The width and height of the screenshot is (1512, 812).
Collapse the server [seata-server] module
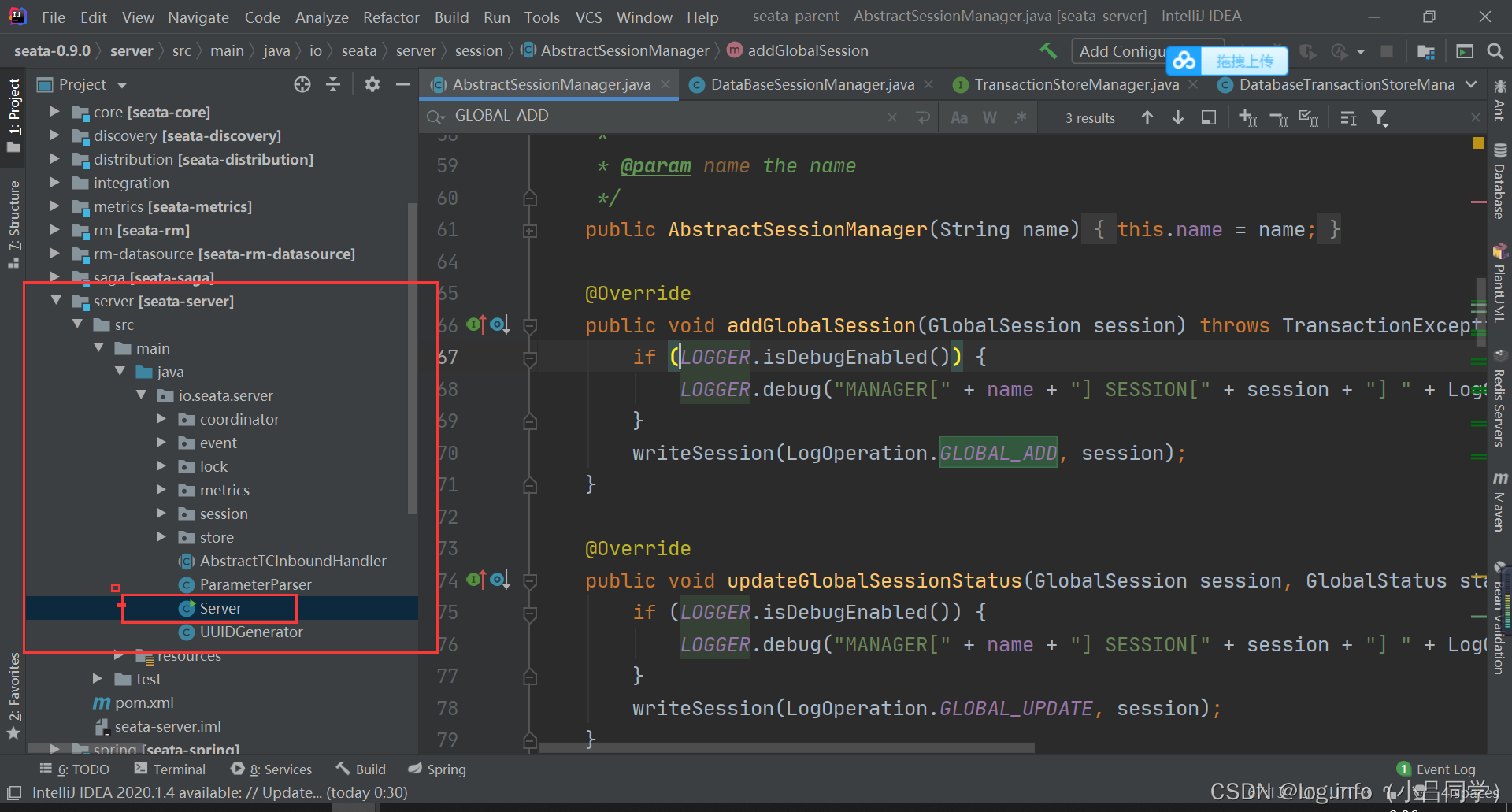tap(56, 301)
